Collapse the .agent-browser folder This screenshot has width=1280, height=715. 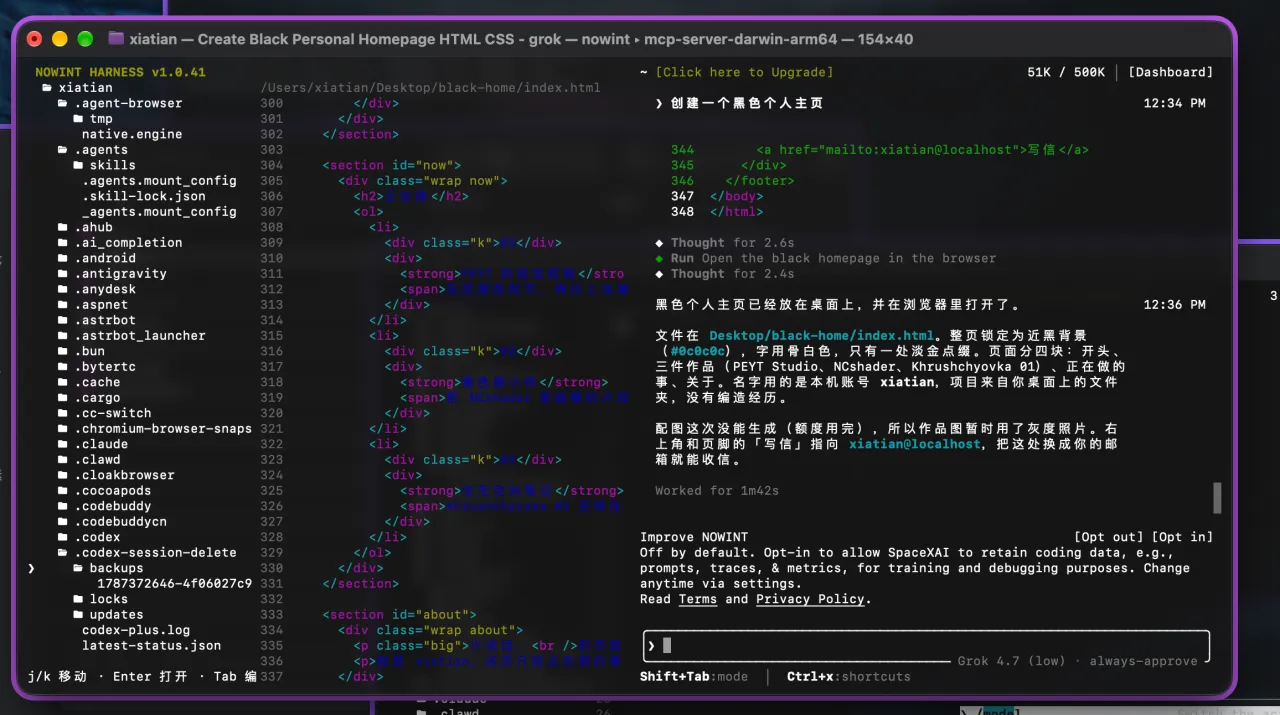click(63, 103)
